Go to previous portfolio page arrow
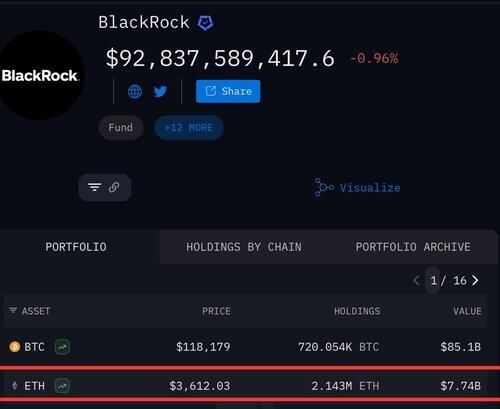 [x=416, y=281]
